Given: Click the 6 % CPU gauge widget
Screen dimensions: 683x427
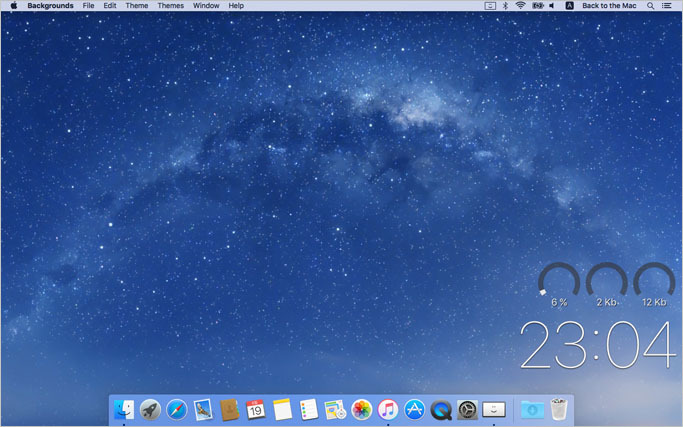Looking at the screenshot, I should pyautogui.click(x=559, y=285).
